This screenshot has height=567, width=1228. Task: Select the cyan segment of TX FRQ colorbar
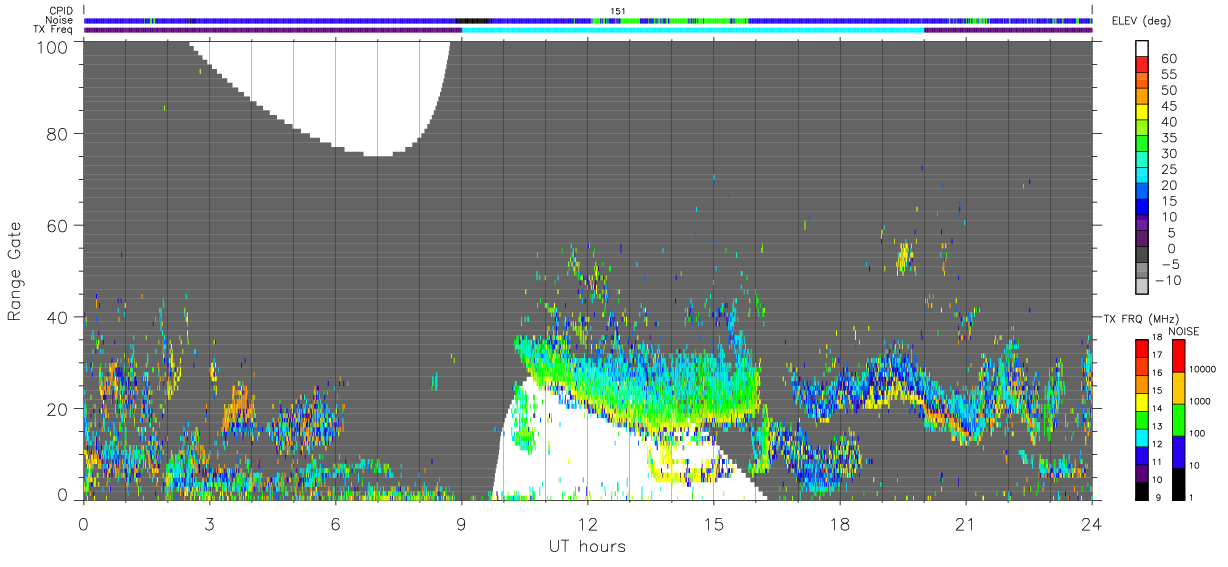click(1144, 438)
